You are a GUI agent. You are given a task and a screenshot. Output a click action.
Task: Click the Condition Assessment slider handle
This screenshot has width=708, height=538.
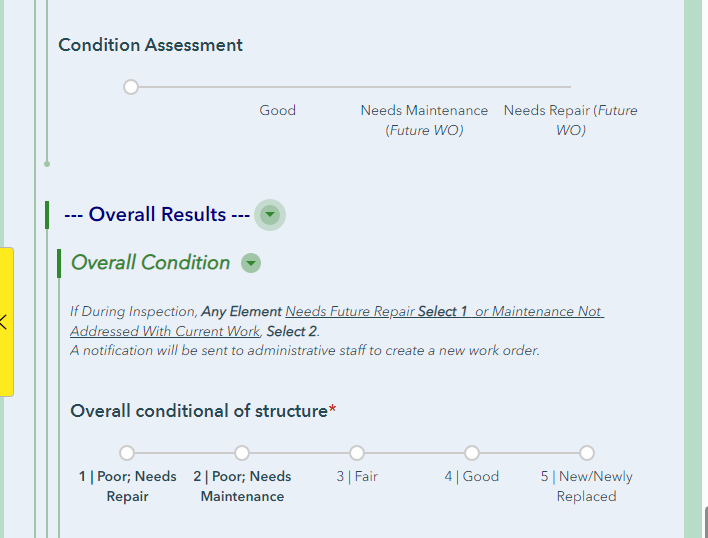131,87
